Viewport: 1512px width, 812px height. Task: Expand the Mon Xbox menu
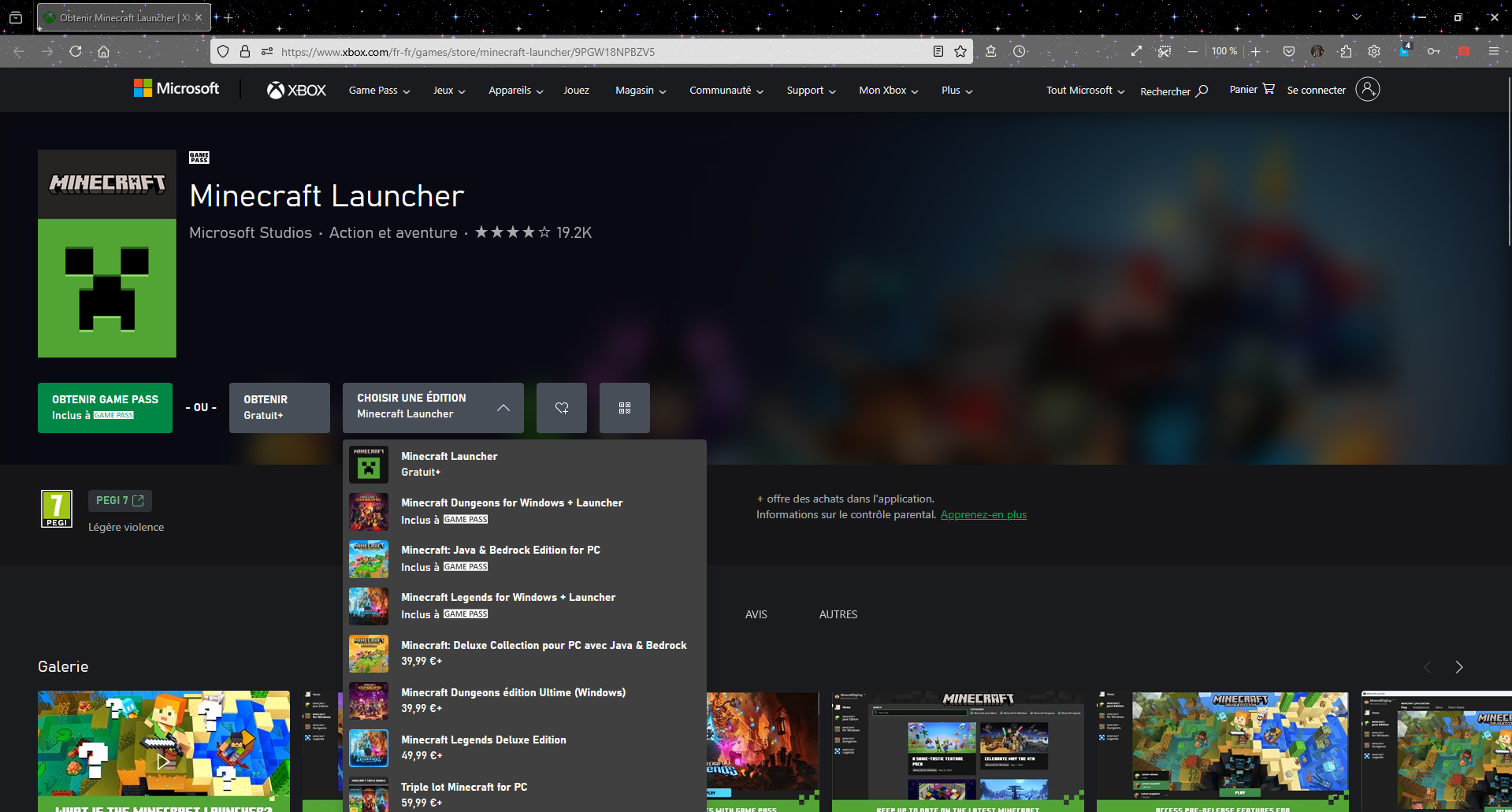pos(889,91)
